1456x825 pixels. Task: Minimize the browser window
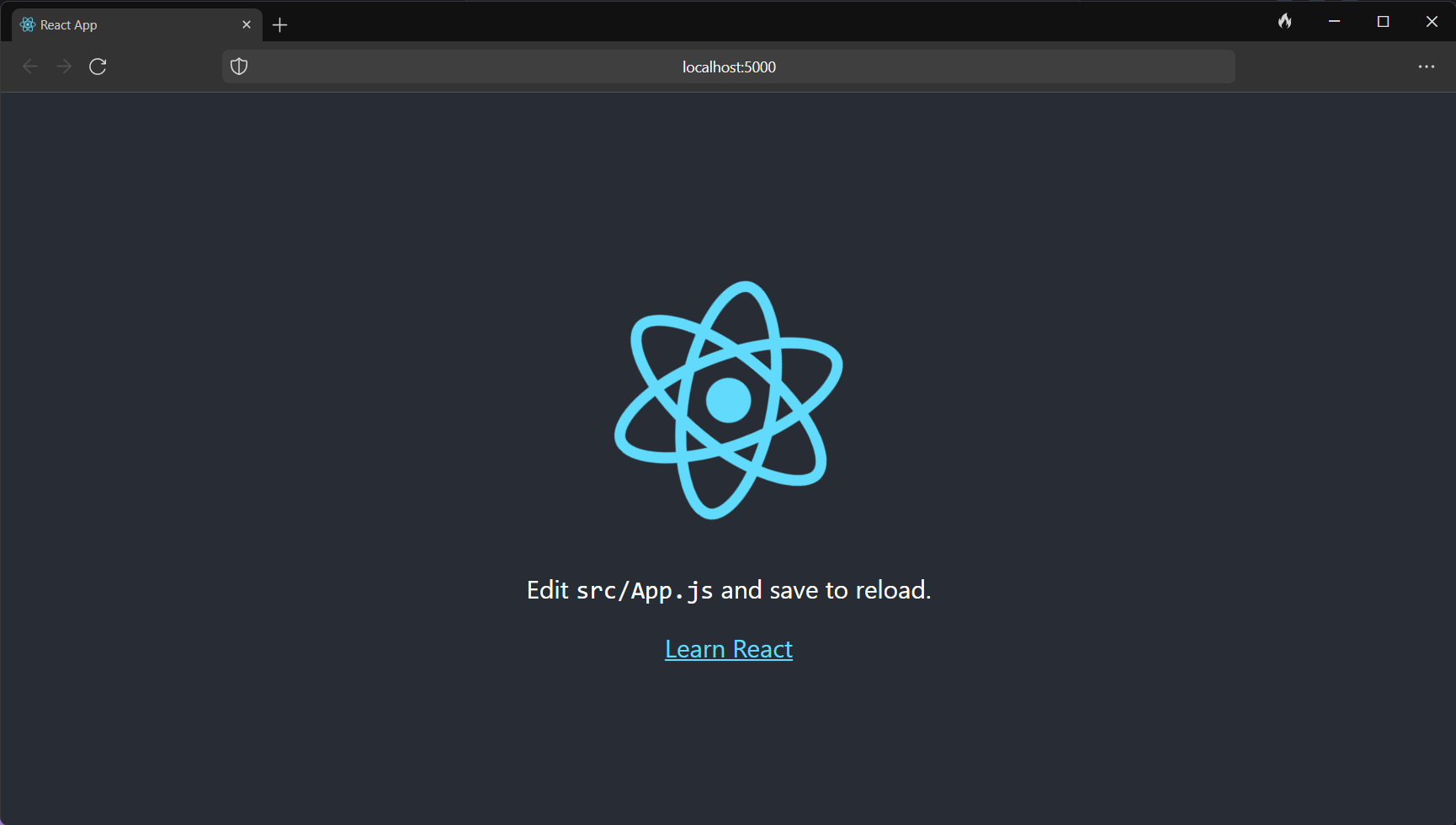point(1334,22)
